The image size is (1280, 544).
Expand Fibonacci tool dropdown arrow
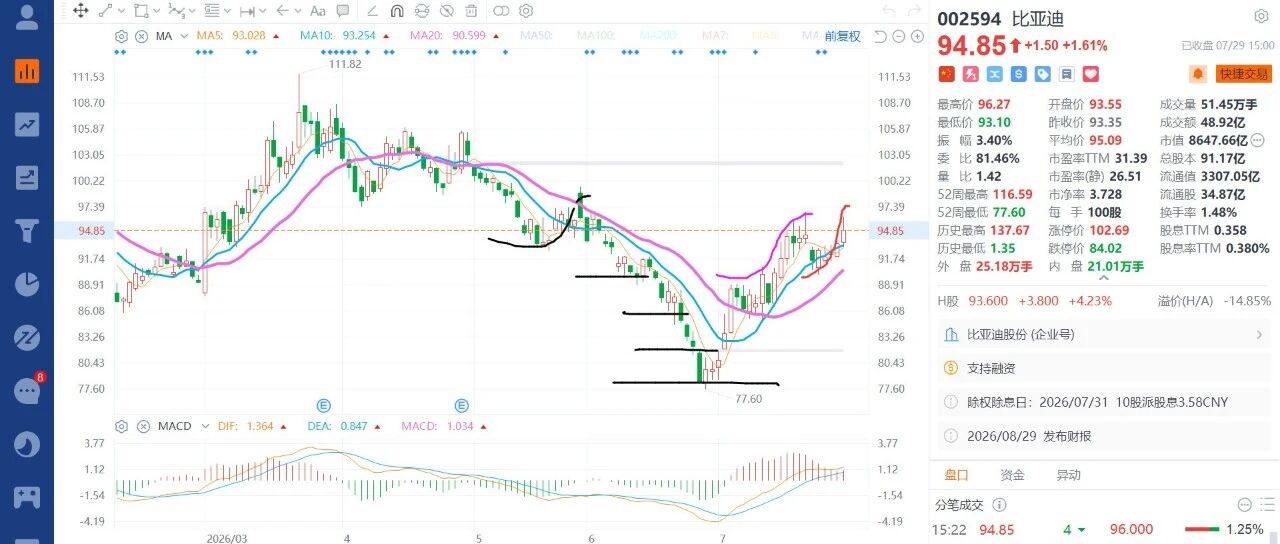(x=227, y=13)
